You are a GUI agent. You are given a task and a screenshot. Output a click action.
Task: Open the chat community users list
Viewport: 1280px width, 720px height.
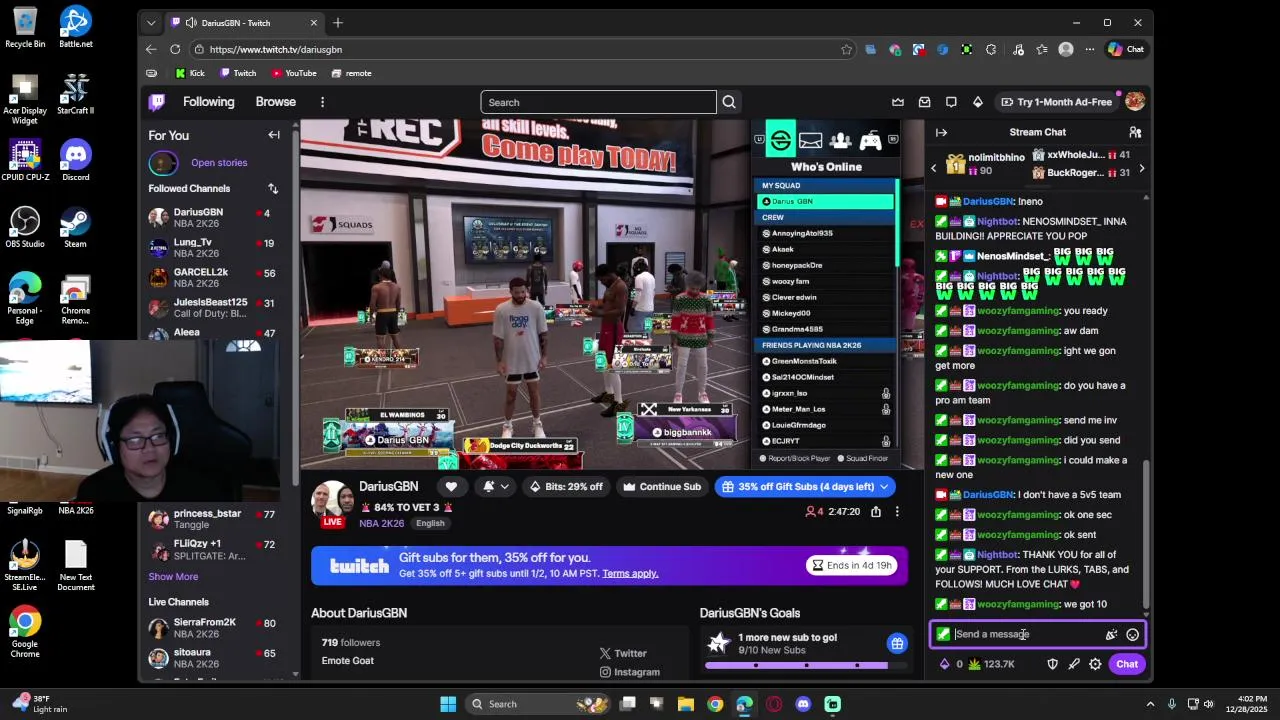(1135, 132)
